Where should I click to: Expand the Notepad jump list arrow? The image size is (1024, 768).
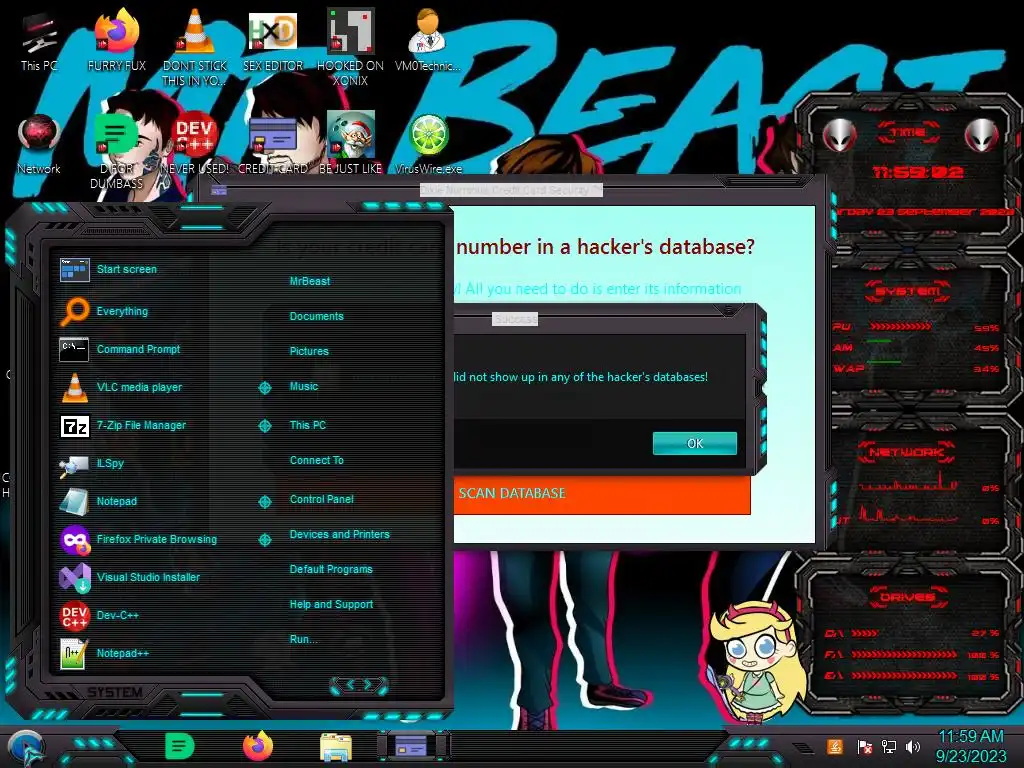[x=264, y=502]
